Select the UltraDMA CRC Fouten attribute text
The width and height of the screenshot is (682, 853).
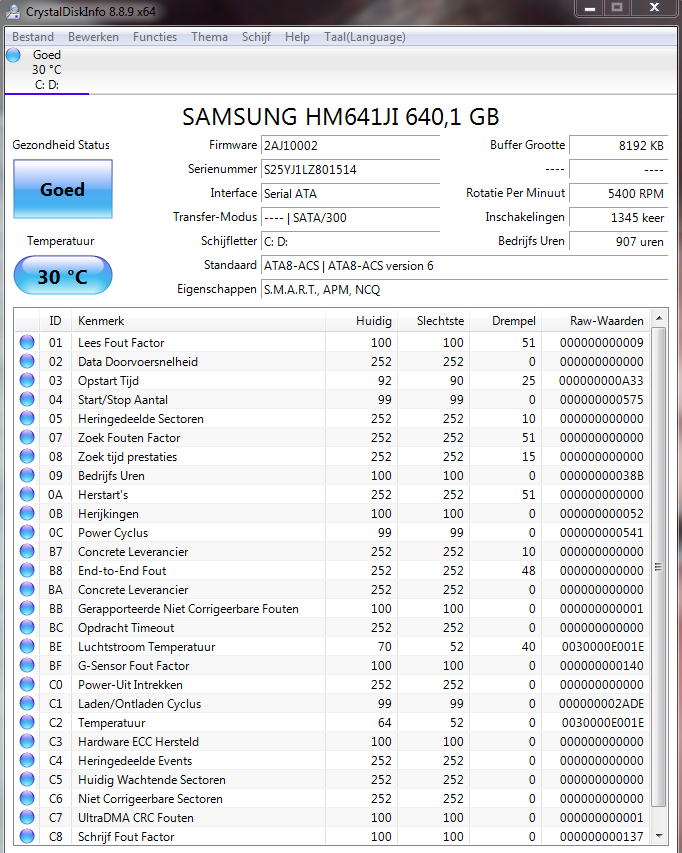135,818
